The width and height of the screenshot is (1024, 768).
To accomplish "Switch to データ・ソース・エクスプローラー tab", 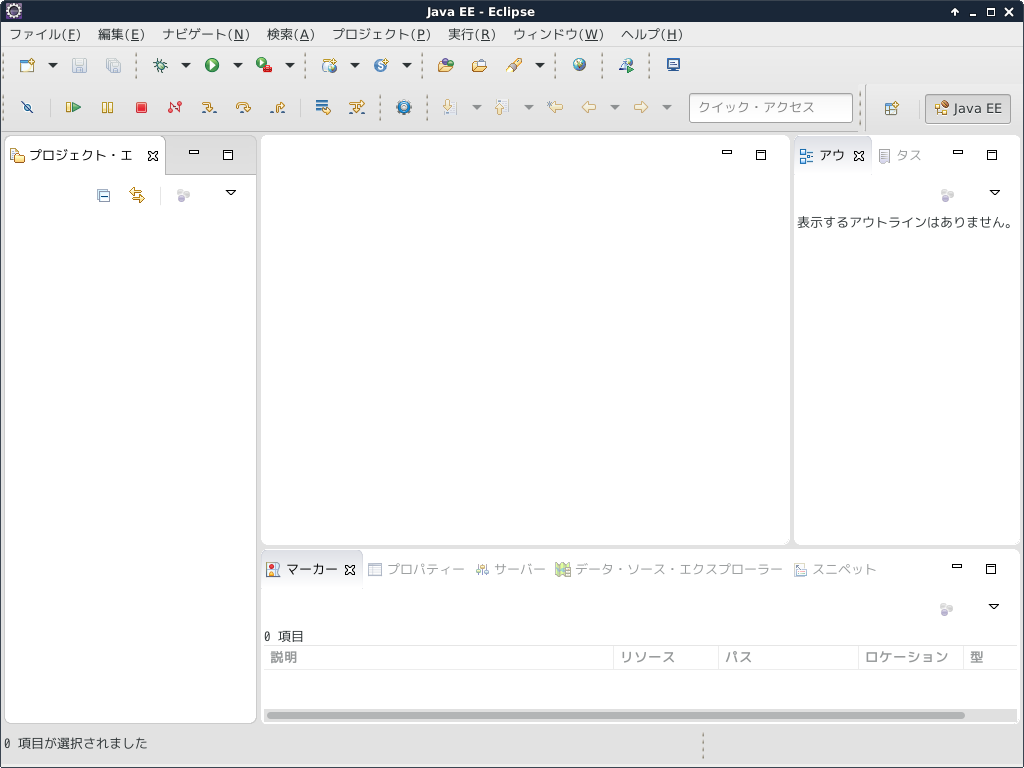I will coord(669,569).
